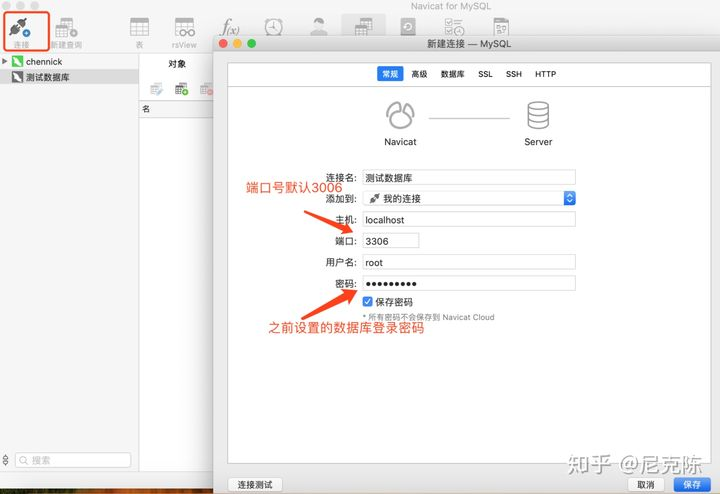This screenshot has width=720, height=494.
Task: Click the 名 column header
Action: click(x=146, y=109)
